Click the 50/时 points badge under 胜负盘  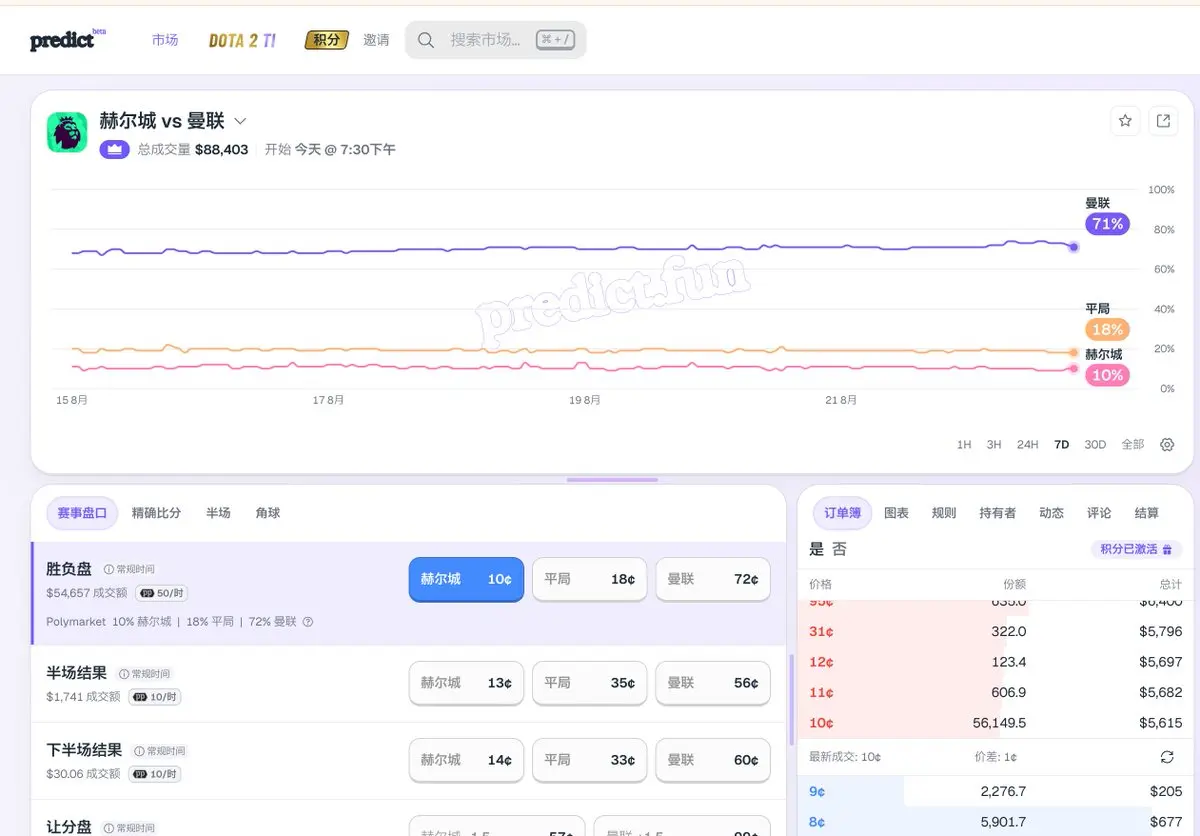pos(161,593)
